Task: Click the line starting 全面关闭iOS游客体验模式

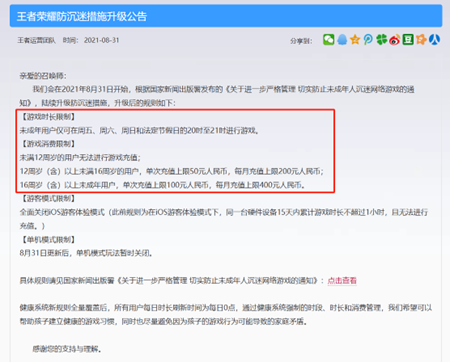Action: (x=224, y=219)
